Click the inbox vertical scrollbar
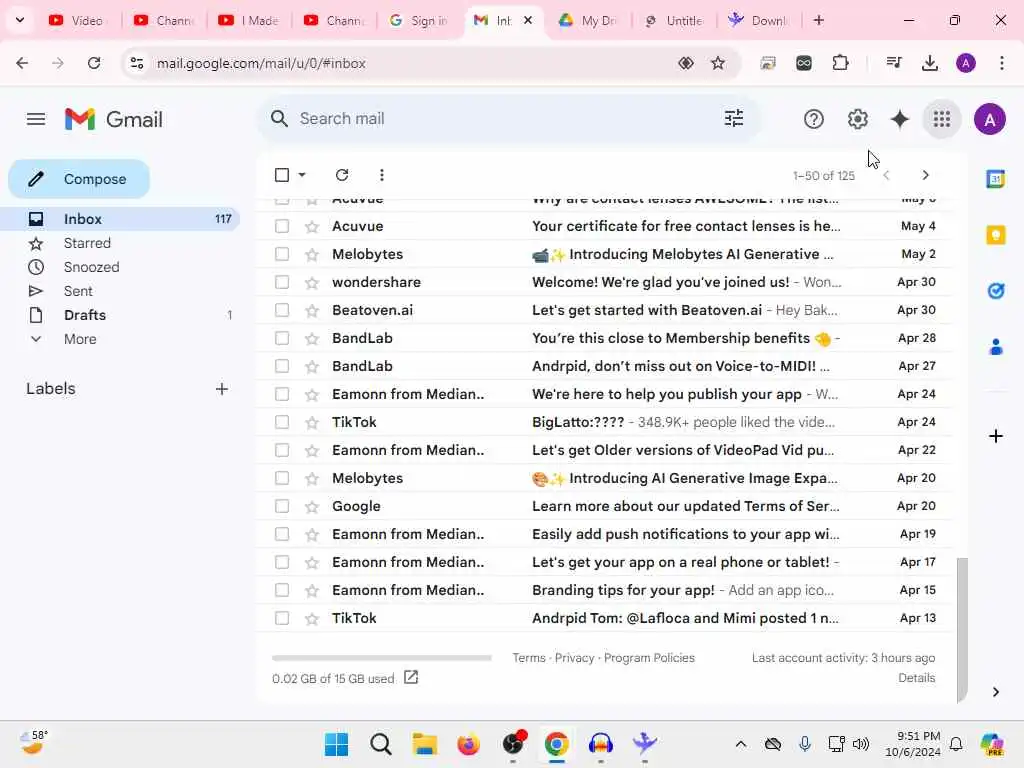 point(961,630)
